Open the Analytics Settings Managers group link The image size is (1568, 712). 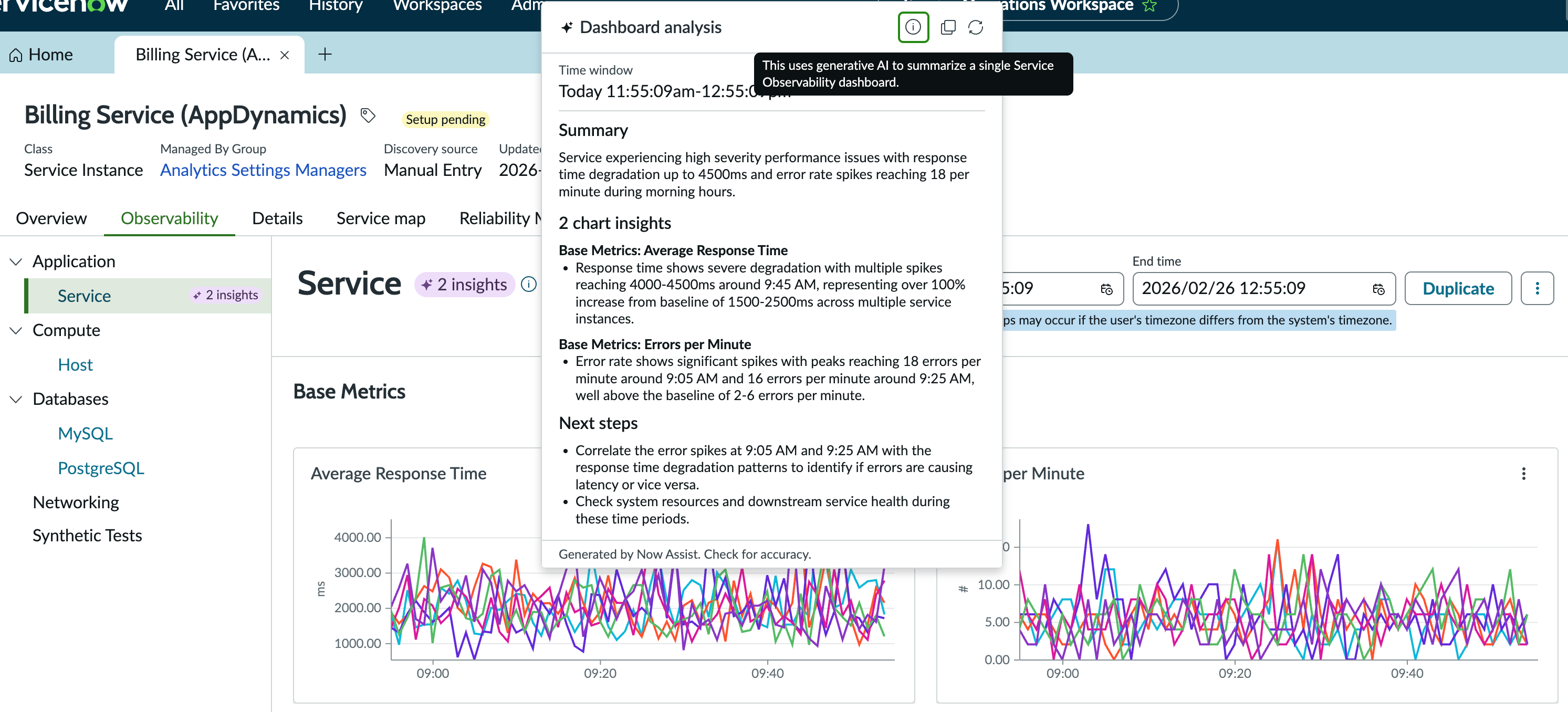263,170
